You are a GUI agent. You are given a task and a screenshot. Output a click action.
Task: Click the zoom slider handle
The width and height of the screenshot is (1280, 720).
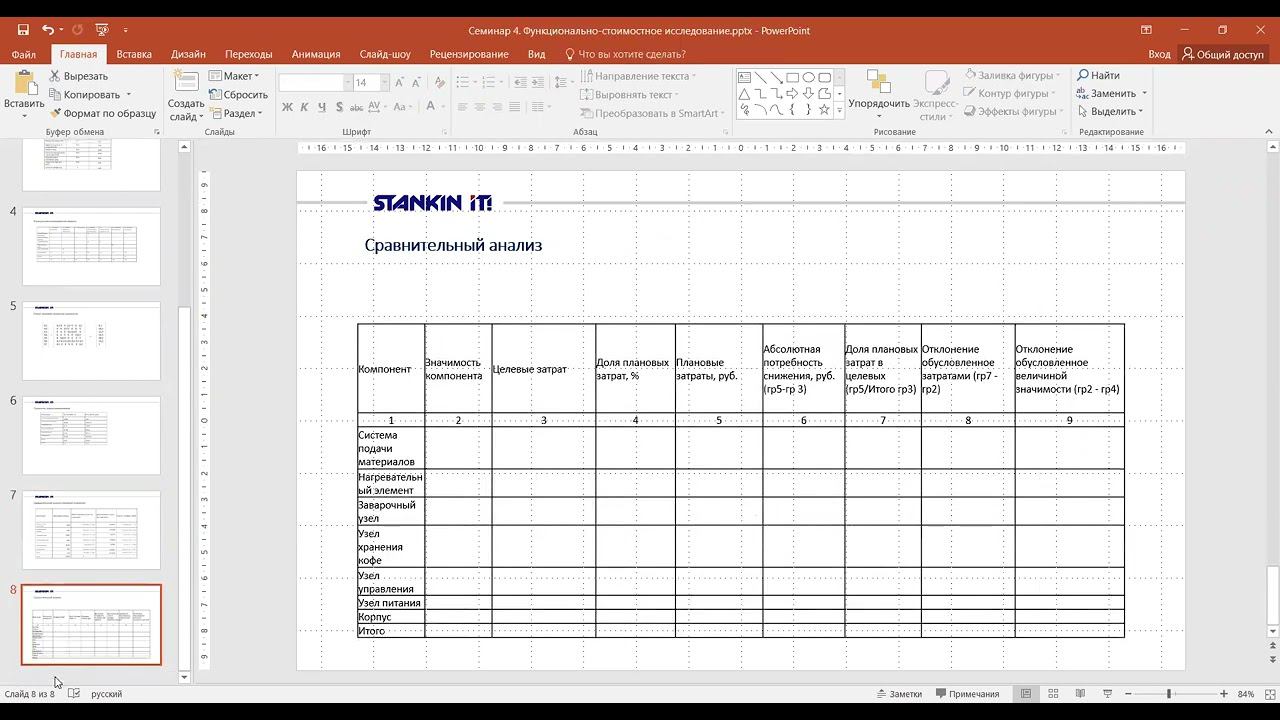(x=1168, y=694)
